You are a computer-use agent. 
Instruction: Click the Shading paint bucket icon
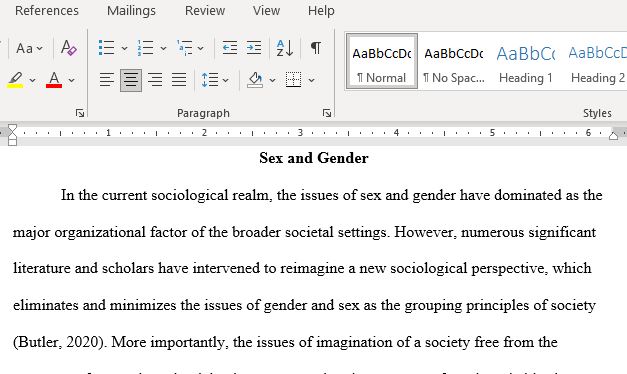click(255, 80)
